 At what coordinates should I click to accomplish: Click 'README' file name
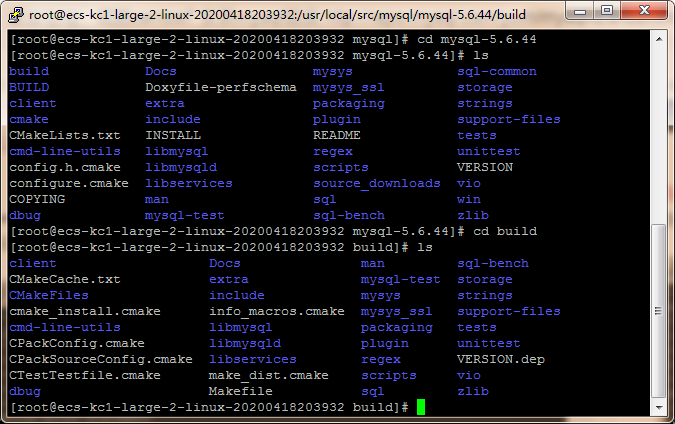(336, 135)
